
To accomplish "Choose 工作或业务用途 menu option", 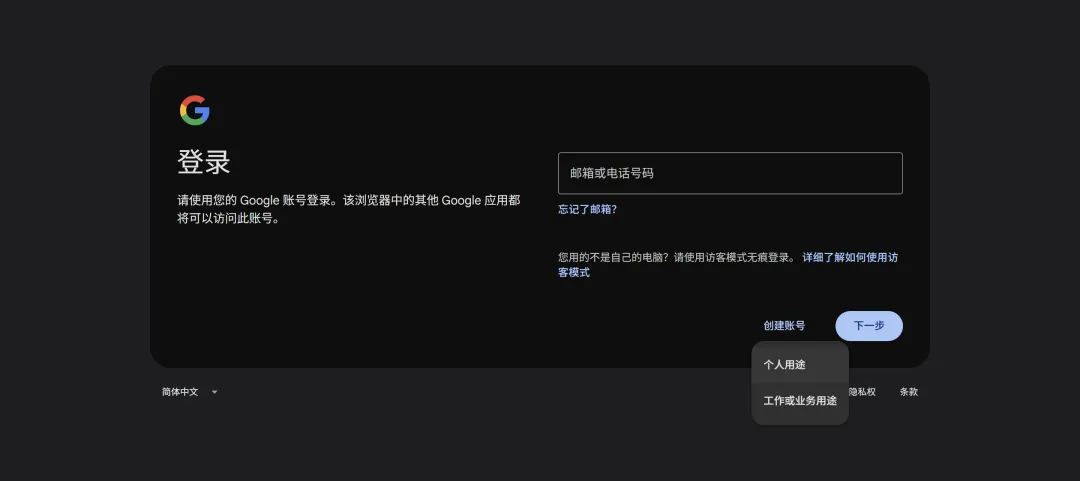I will 800,400.
